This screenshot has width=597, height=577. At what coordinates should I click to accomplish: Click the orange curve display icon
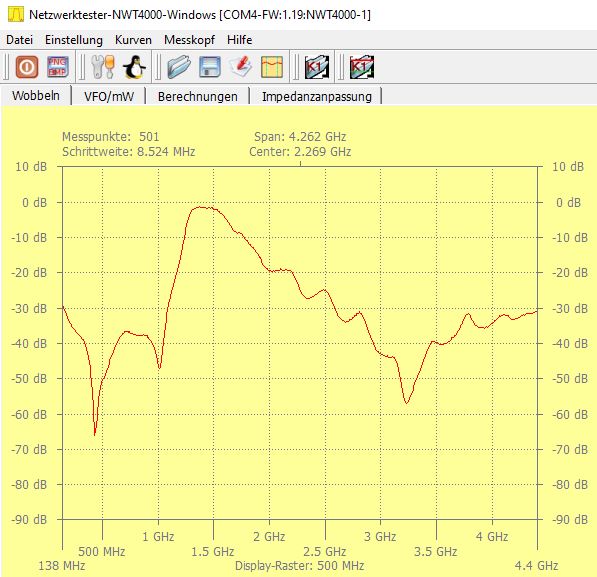pyautogui.click(x=272, y=67)
